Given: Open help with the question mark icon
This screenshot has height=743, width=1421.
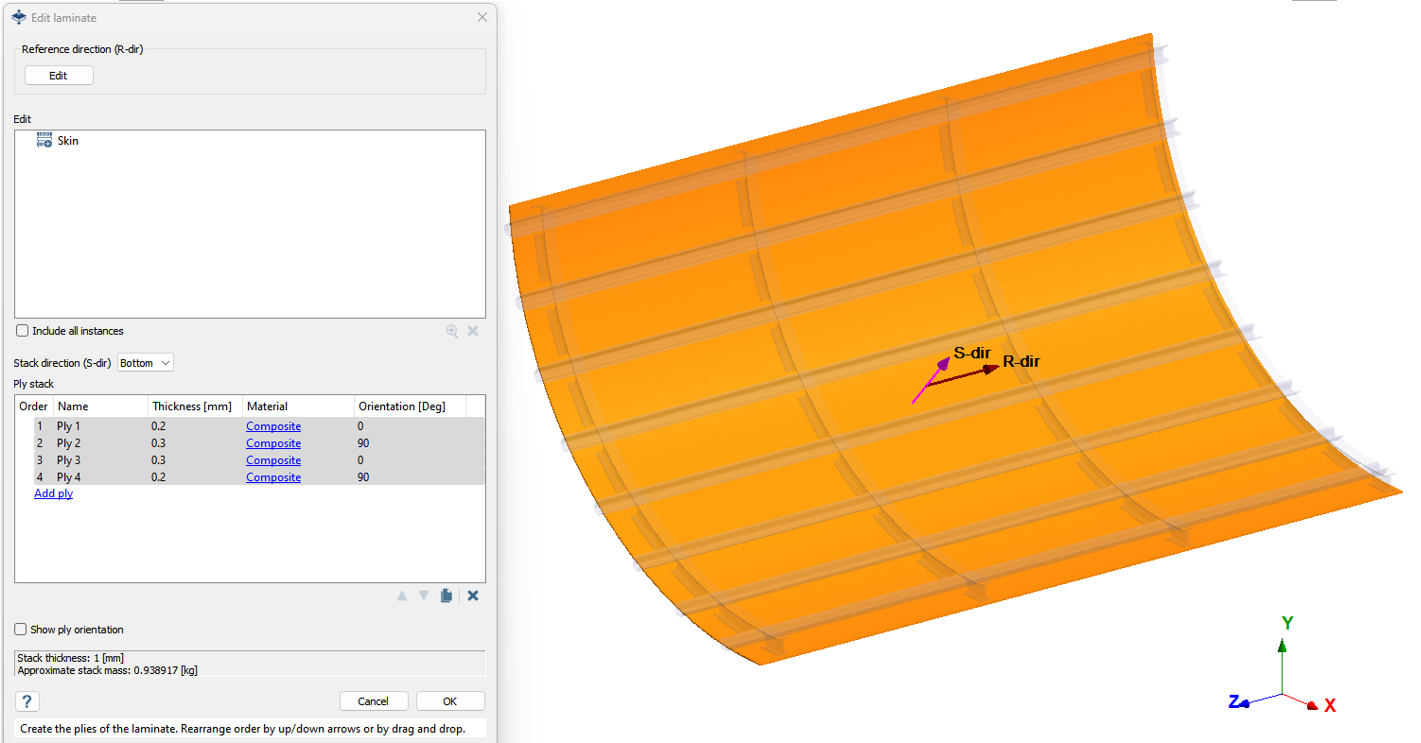Looking at the screenshot, I should (27, 701).
